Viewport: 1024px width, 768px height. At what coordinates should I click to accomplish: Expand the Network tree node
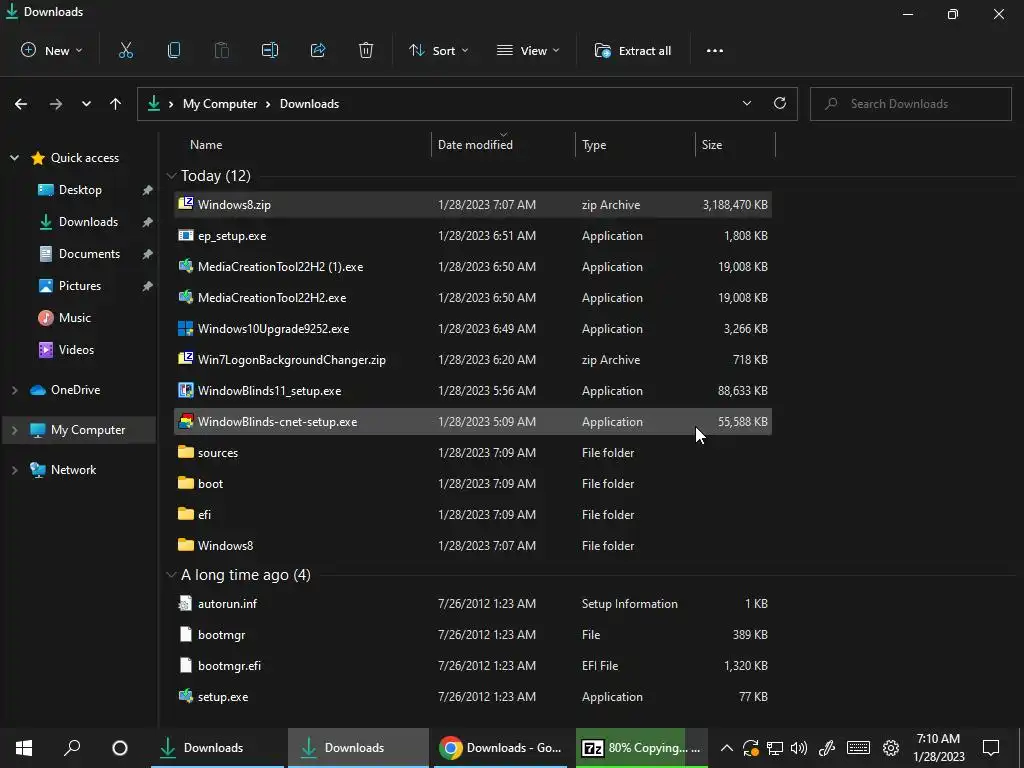point(14,470)
